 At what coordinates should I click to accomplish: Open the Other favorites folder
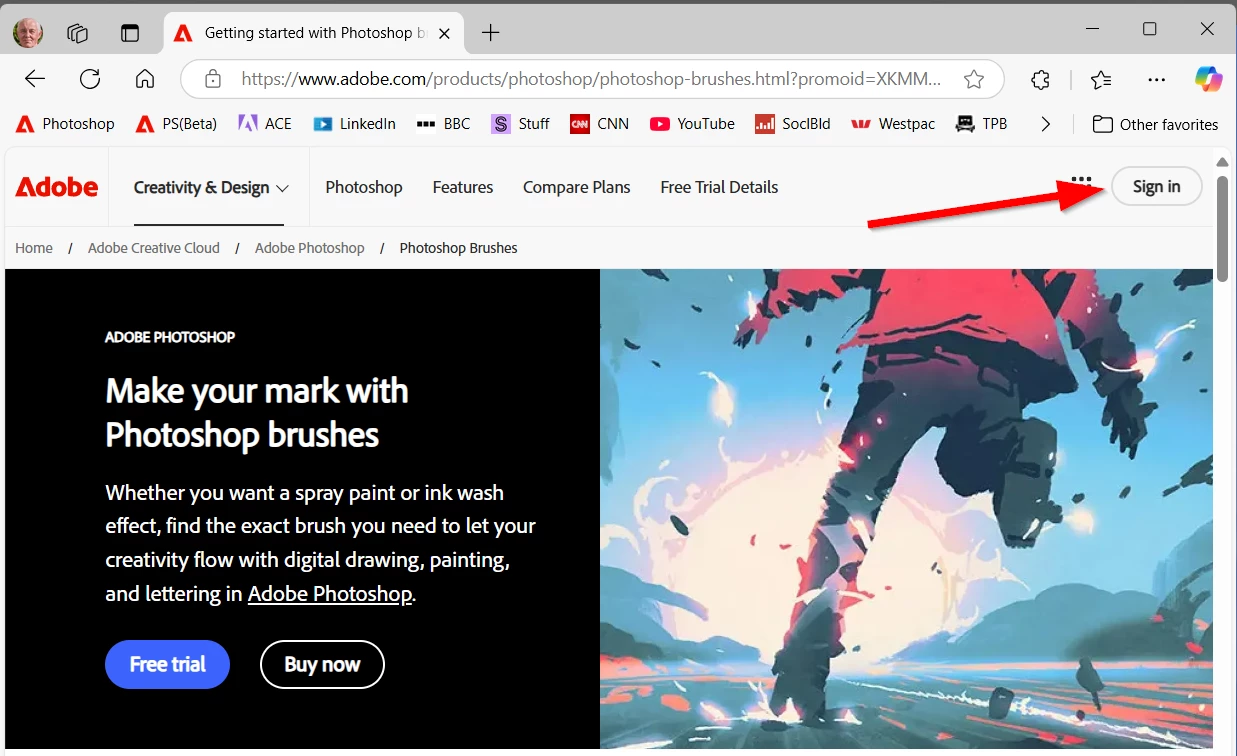coord(1155,124)
